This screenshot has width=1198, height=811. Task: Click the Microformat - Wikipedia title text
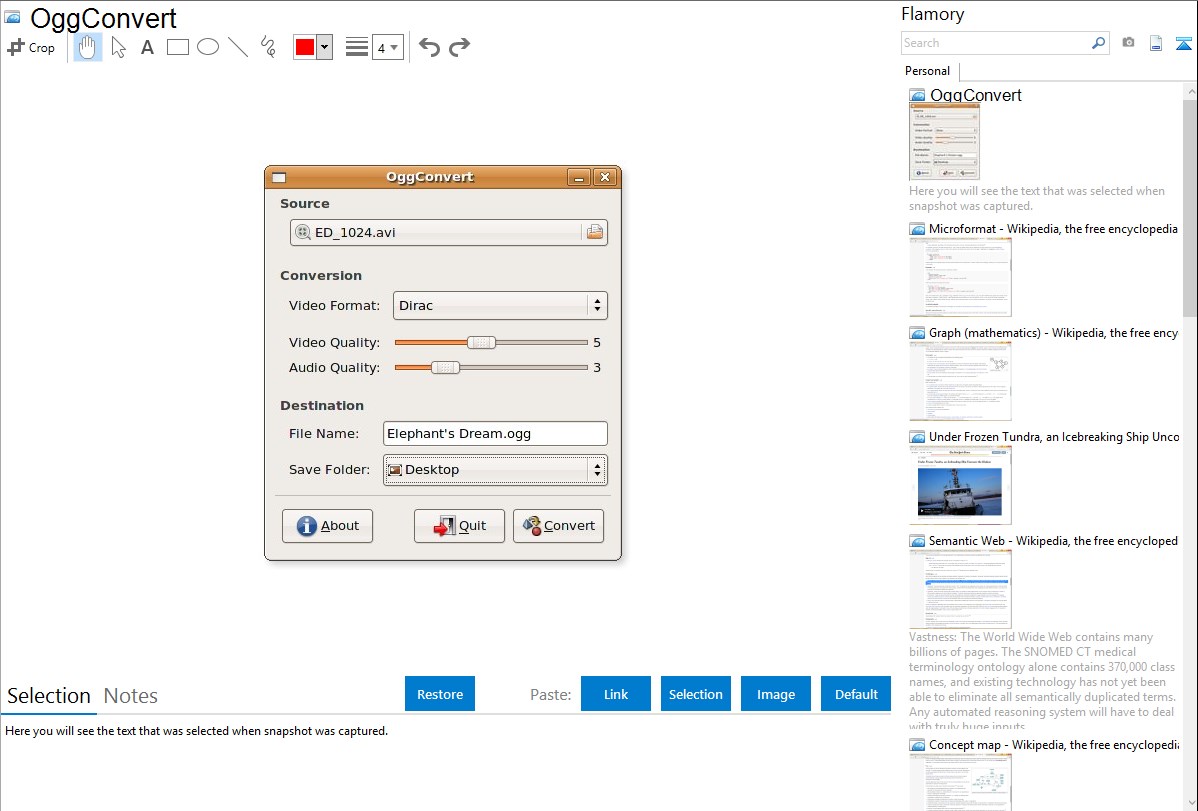(1053, 229)
